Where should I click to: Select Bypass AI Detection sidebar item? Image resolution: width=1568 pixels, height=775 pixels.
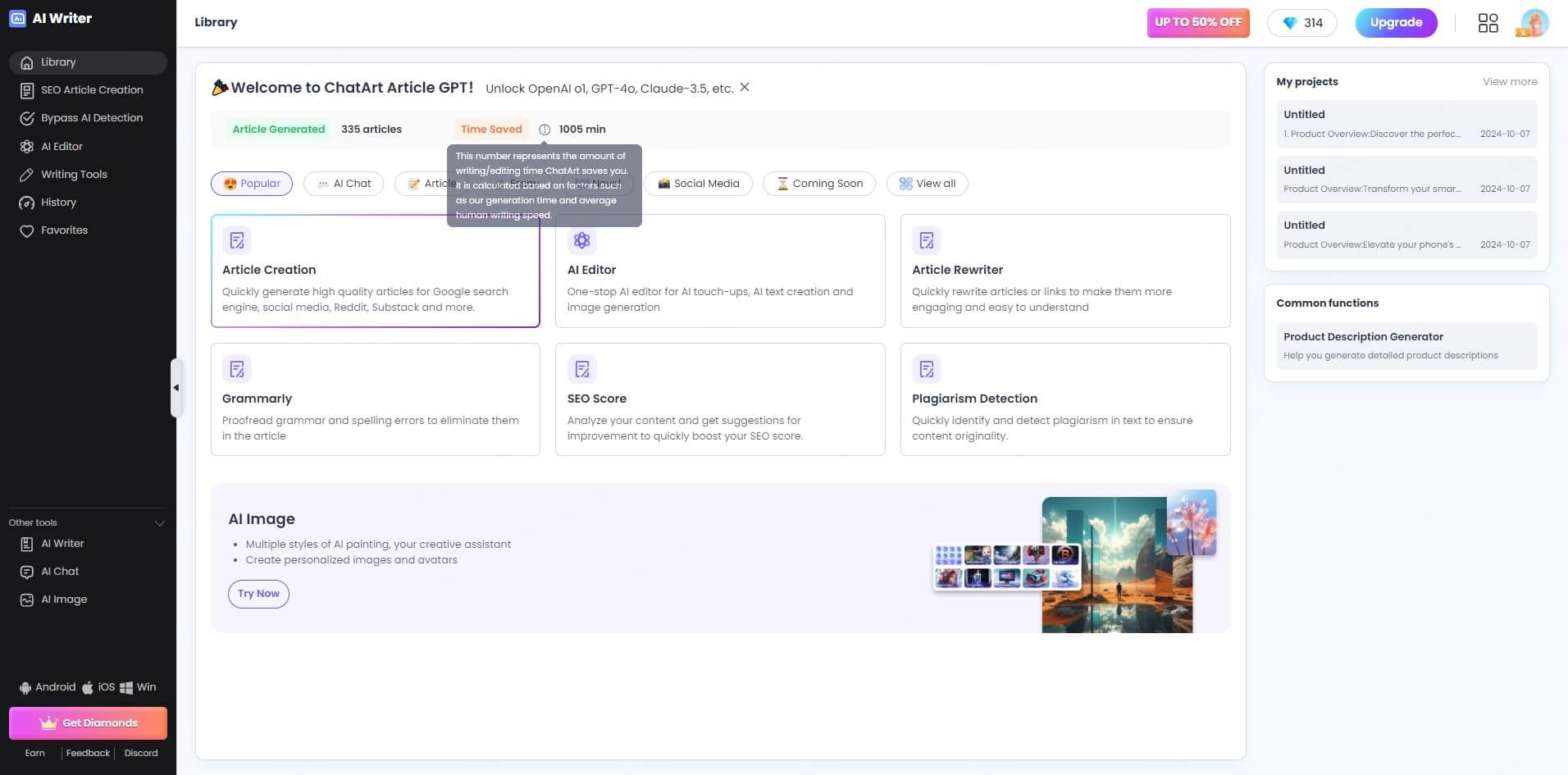pos(88,118)
